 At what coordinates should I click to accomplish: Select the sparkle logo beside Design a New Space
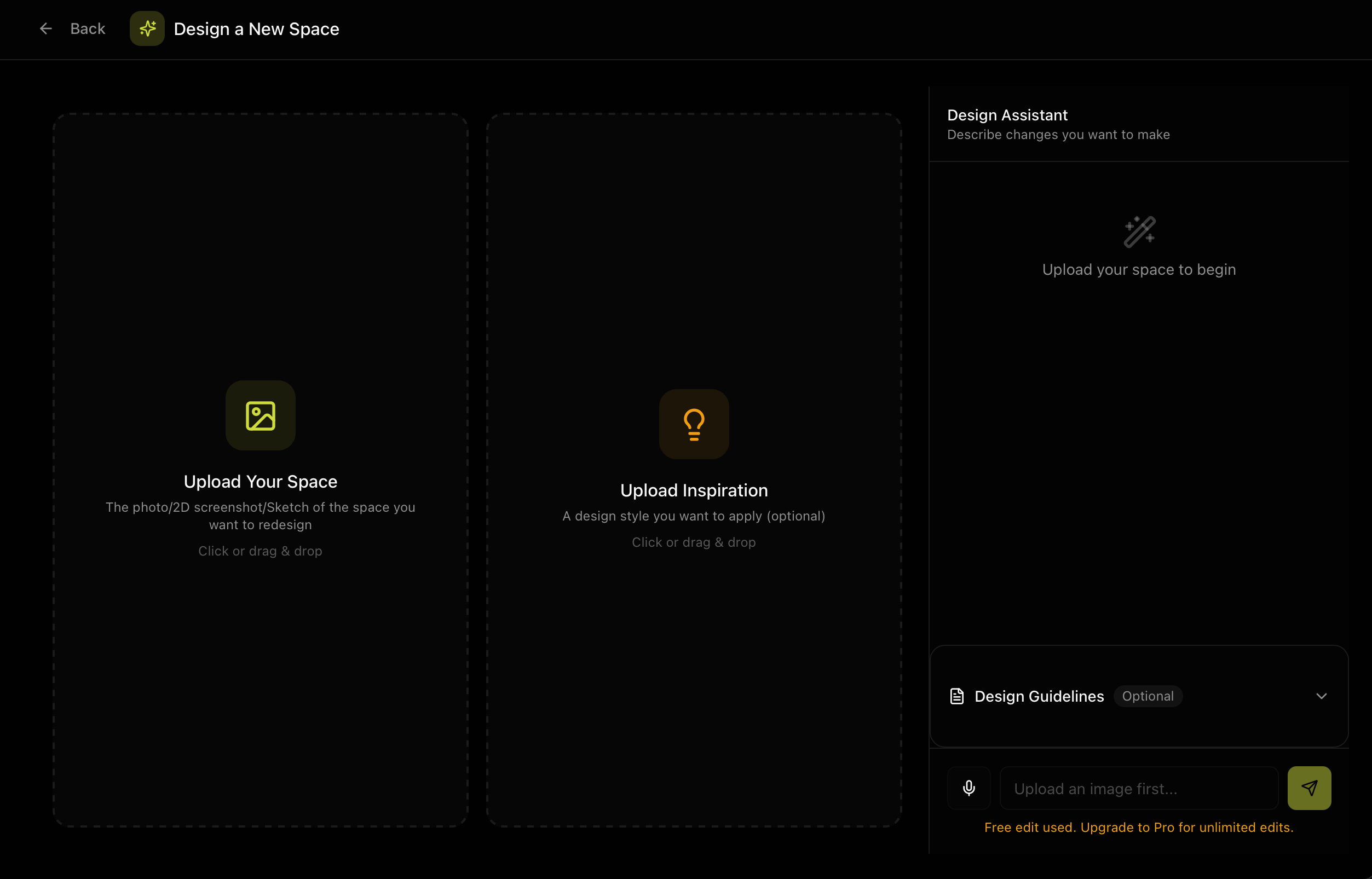(147, 28)
